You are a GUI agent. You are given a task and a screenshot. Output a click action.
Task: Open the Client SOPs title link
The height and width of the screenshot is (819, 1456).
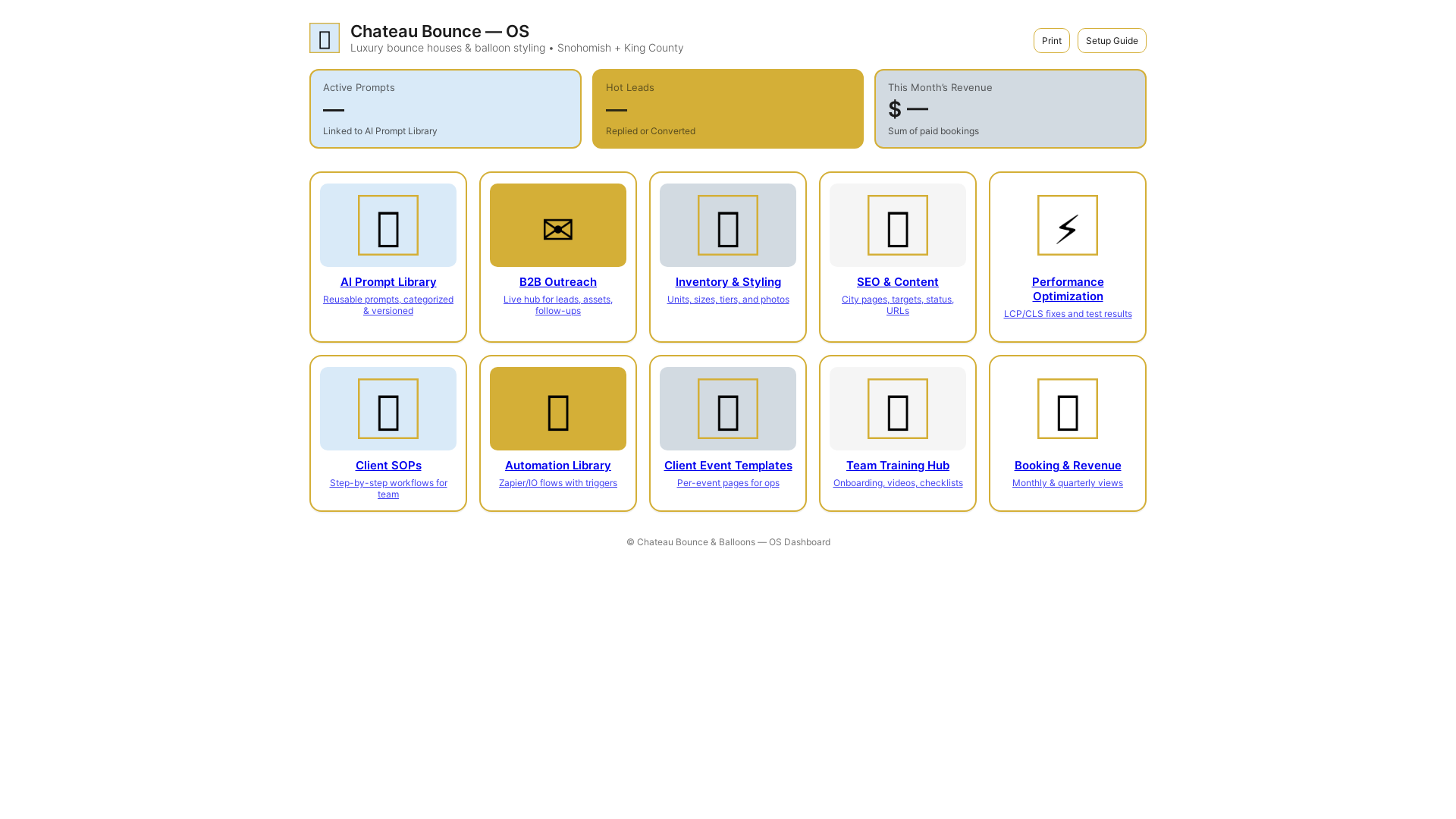click(388, 466)
